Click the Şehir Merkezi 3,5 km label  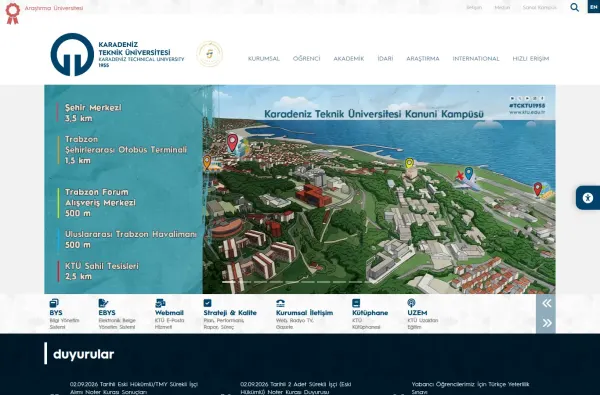click(93, 113)
